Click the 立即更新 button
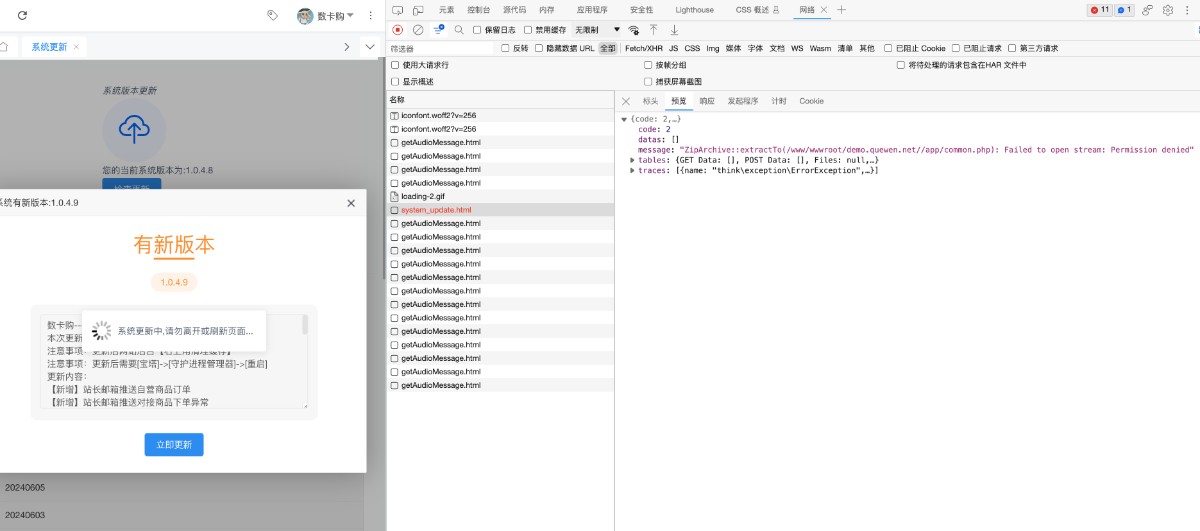1200x531 pixels. click(174, 444)
